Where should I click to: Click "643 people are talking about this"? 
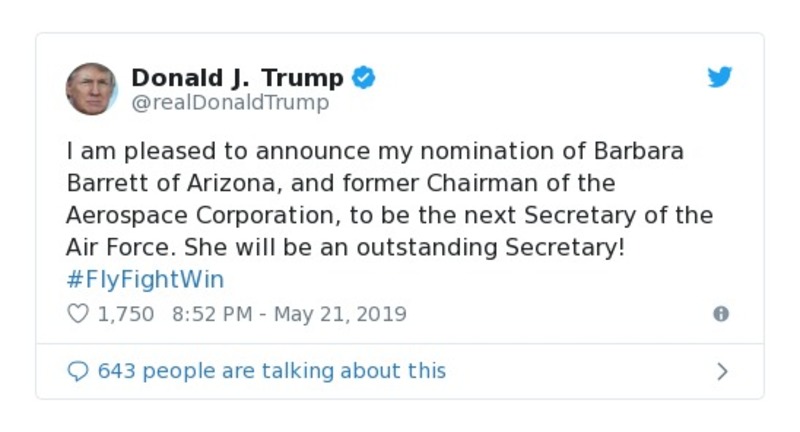click(x=271, y=371)
